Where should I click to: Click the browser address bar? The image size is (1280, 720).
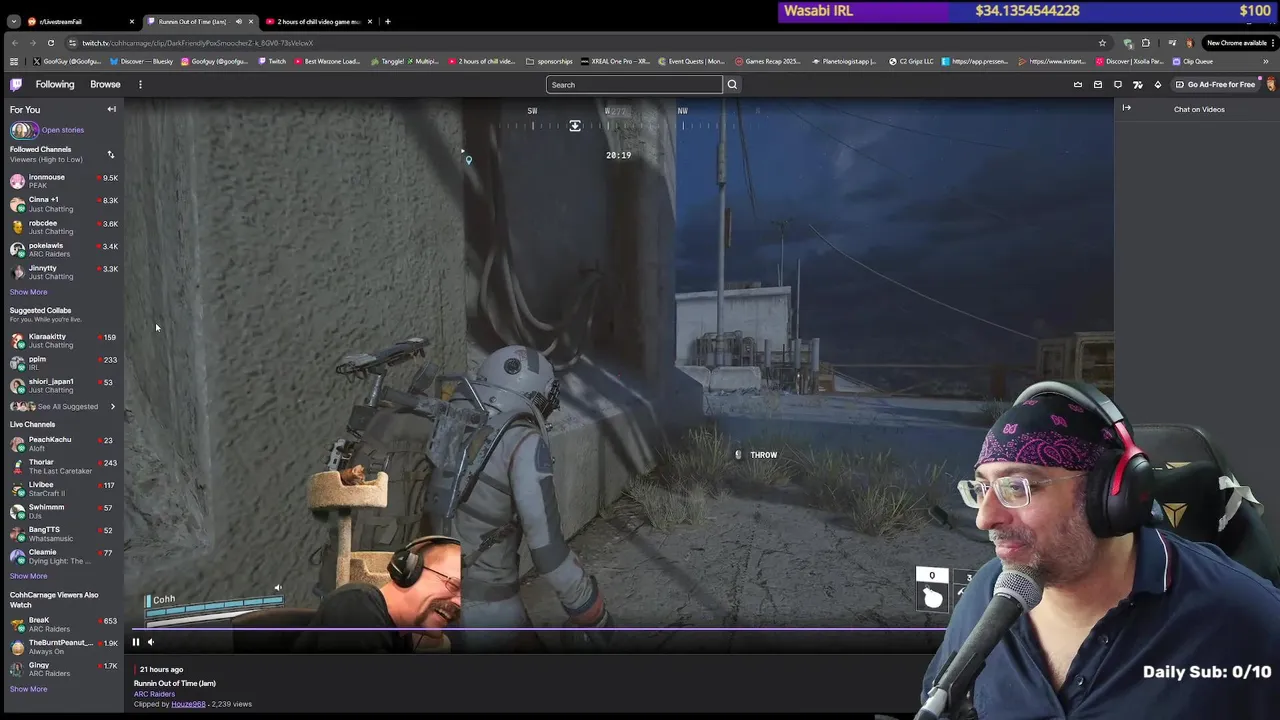tap(580, 43)
